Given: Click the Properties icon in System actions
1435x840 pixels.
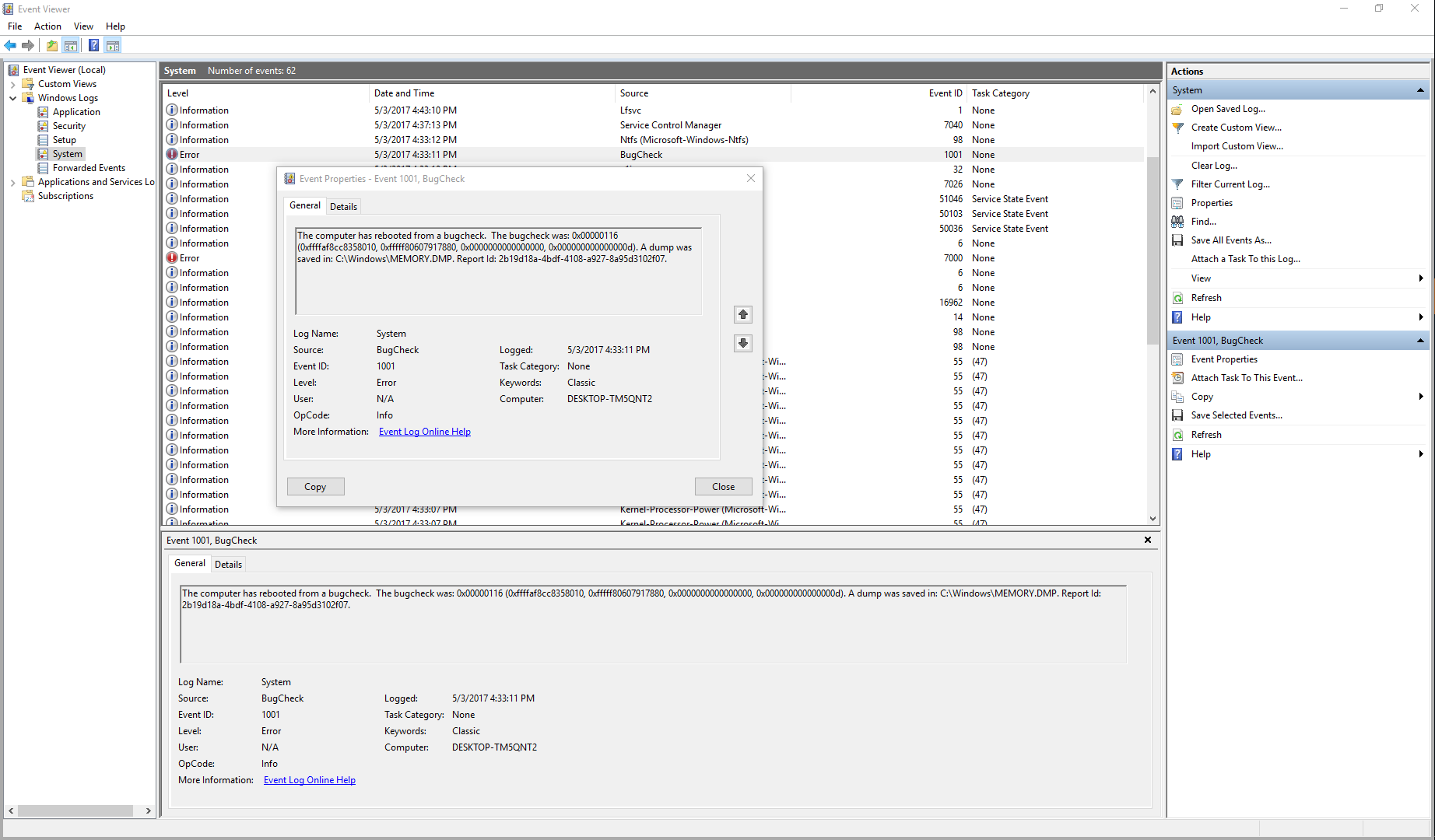Looking at the screenshot, I should tap(1177, 203).
